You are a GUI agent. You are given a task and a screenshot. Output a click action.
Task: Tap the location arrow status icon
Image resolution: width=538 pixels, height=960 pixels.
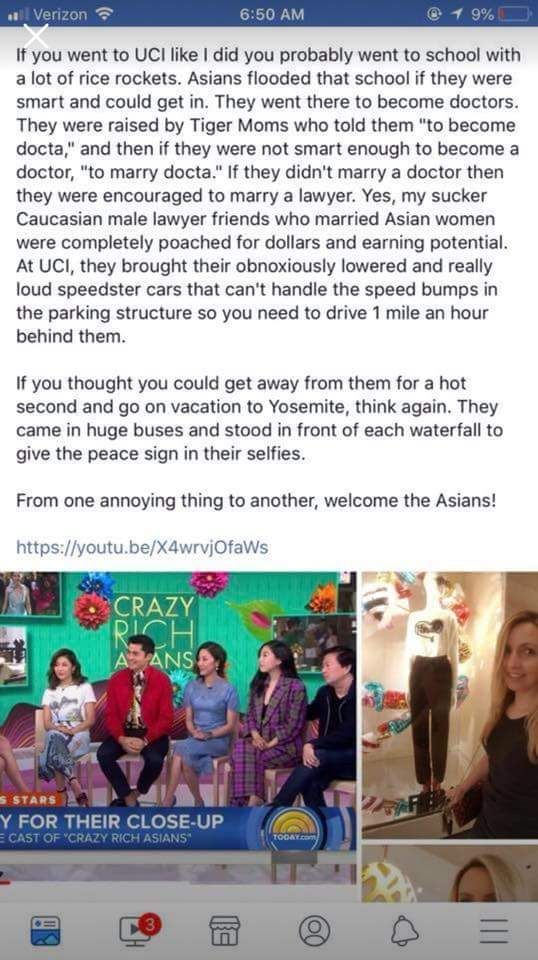(x=457, y=13)
